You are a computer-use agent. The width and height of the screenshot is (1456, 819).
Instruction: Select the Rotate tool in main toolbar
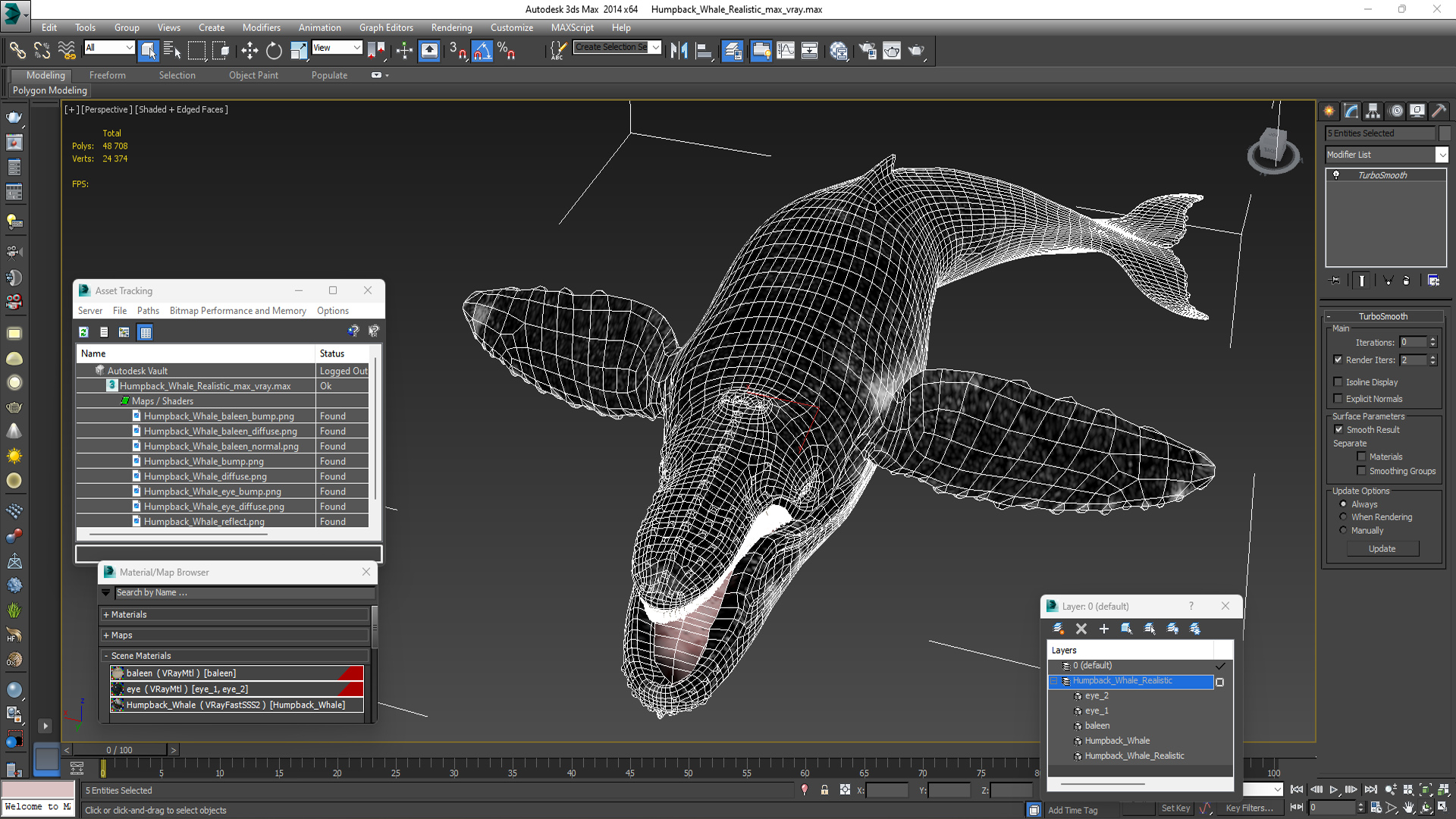(x=274, y=51)
